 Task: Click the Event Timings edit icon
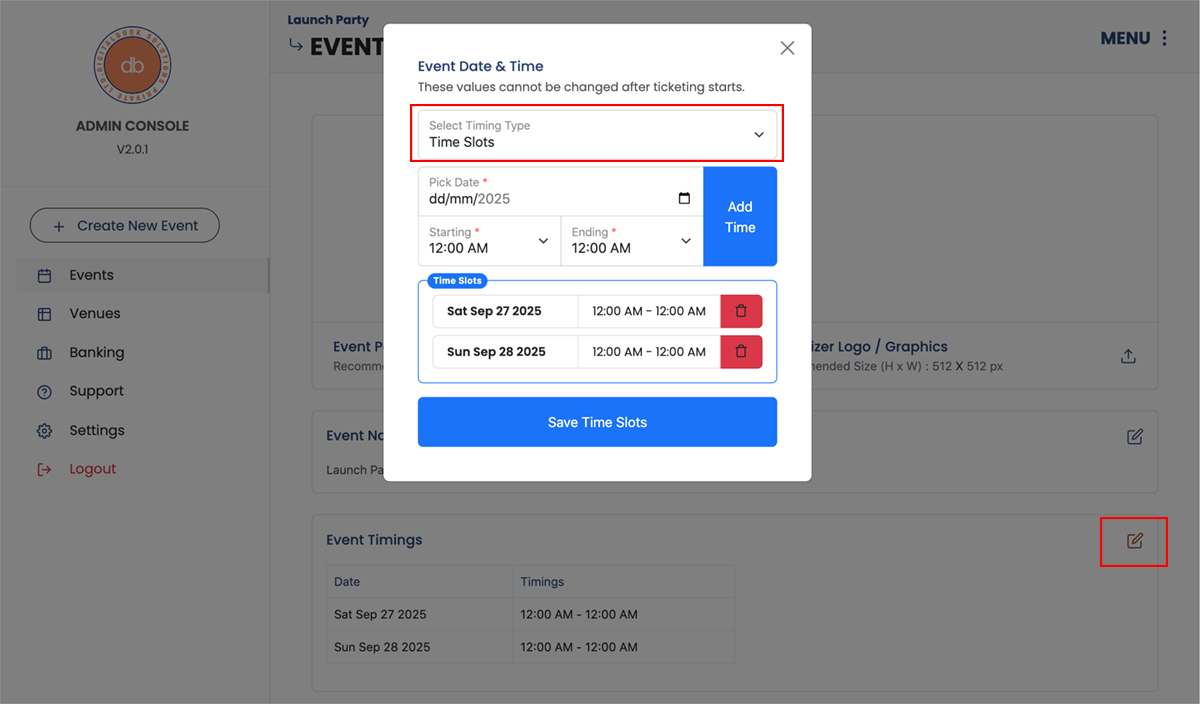[1134, 541]
